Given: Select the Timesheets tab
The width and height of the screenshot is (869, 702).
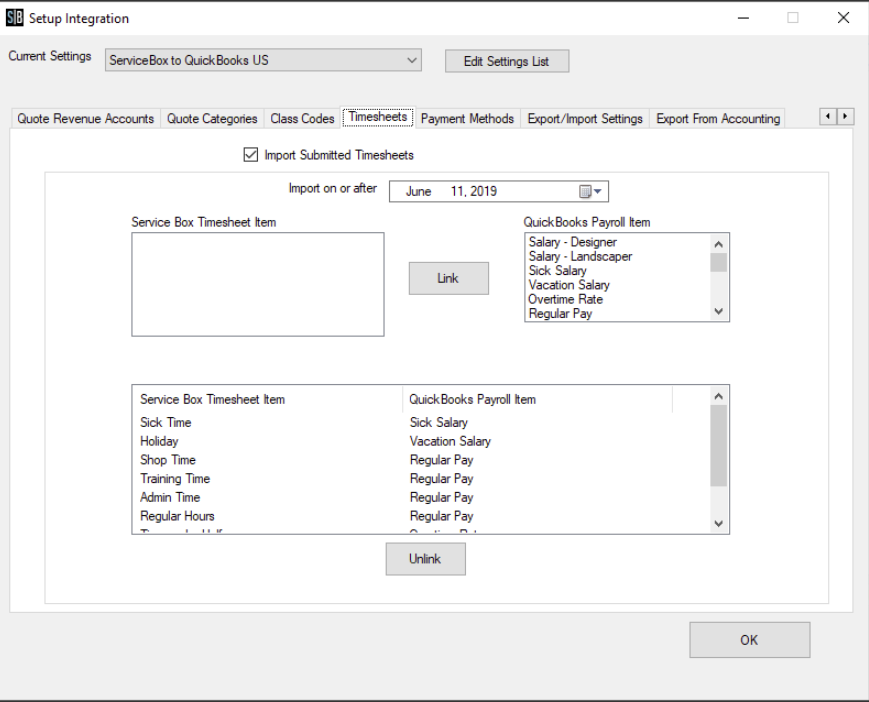Looking at the screenshot, I should click(378, 117).
